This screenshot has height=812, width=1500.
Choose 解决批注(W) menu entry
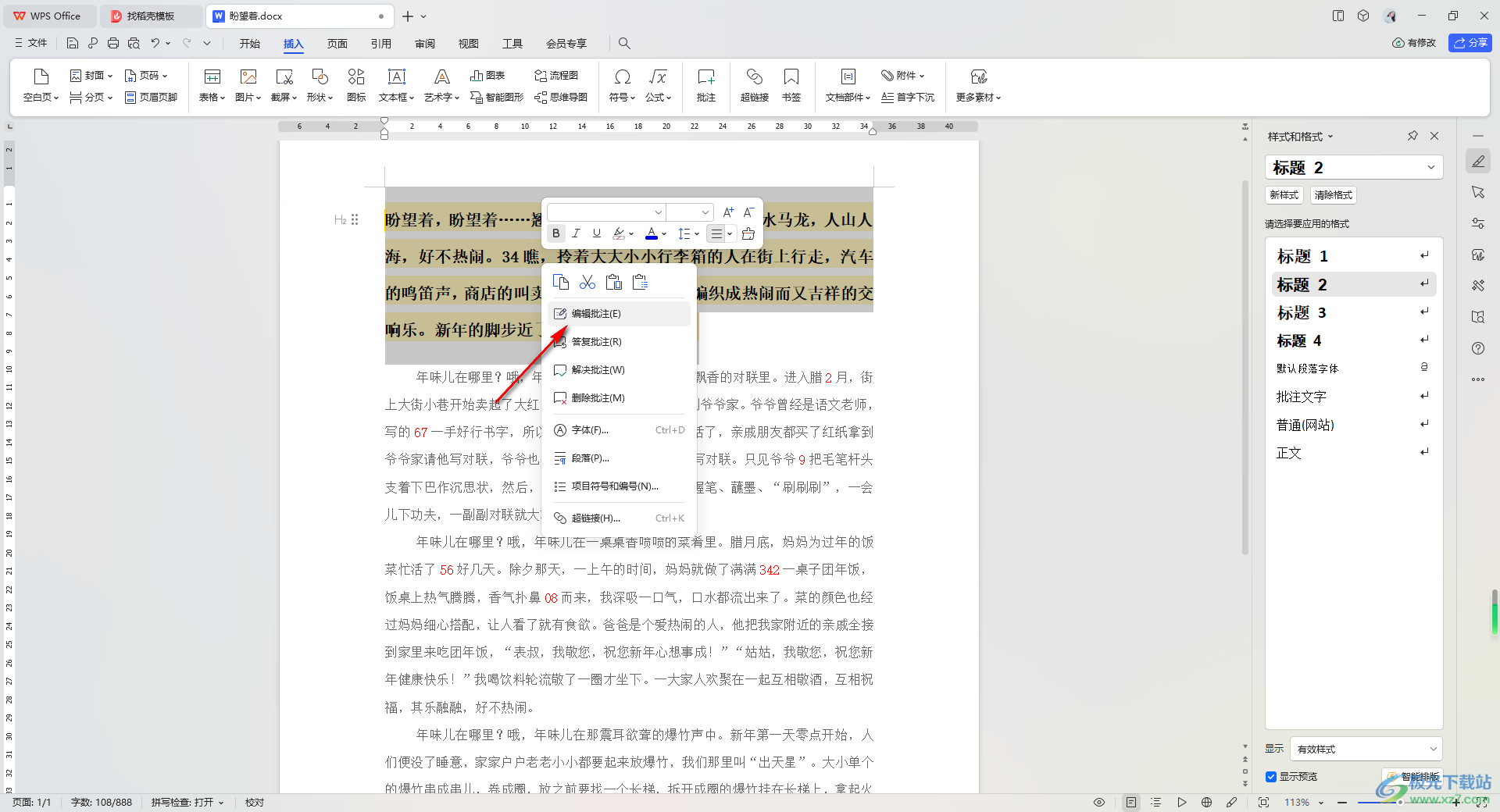click(x=619, y=370)
